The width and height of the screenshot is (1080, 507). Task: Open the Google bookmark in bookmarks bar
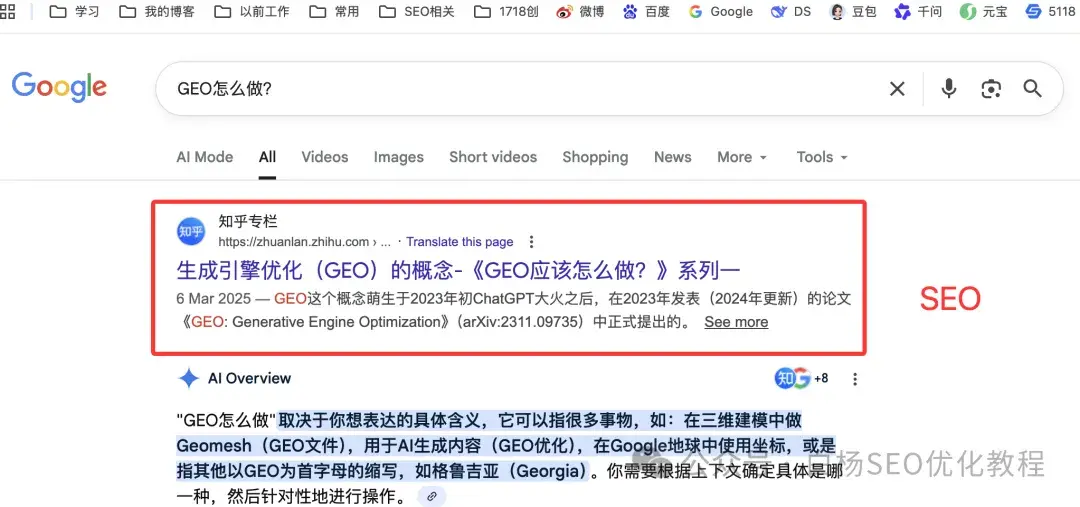coord(720,12)
